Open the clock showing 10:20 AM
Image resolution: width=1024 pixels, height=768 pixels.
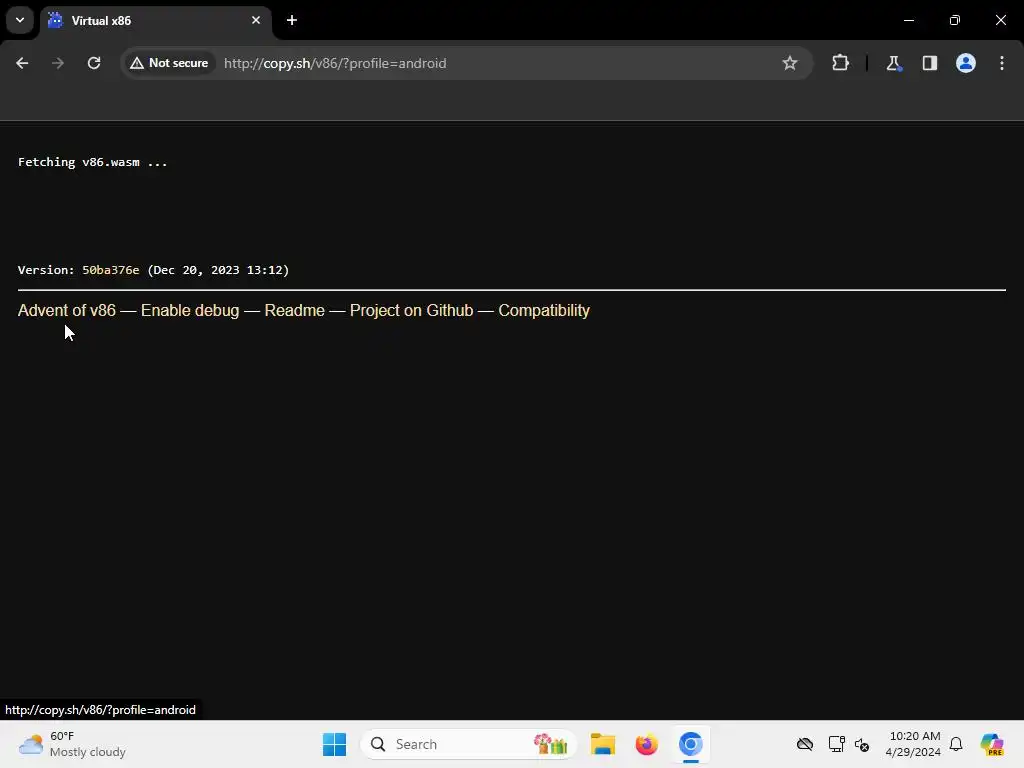[x=913, y=744]
